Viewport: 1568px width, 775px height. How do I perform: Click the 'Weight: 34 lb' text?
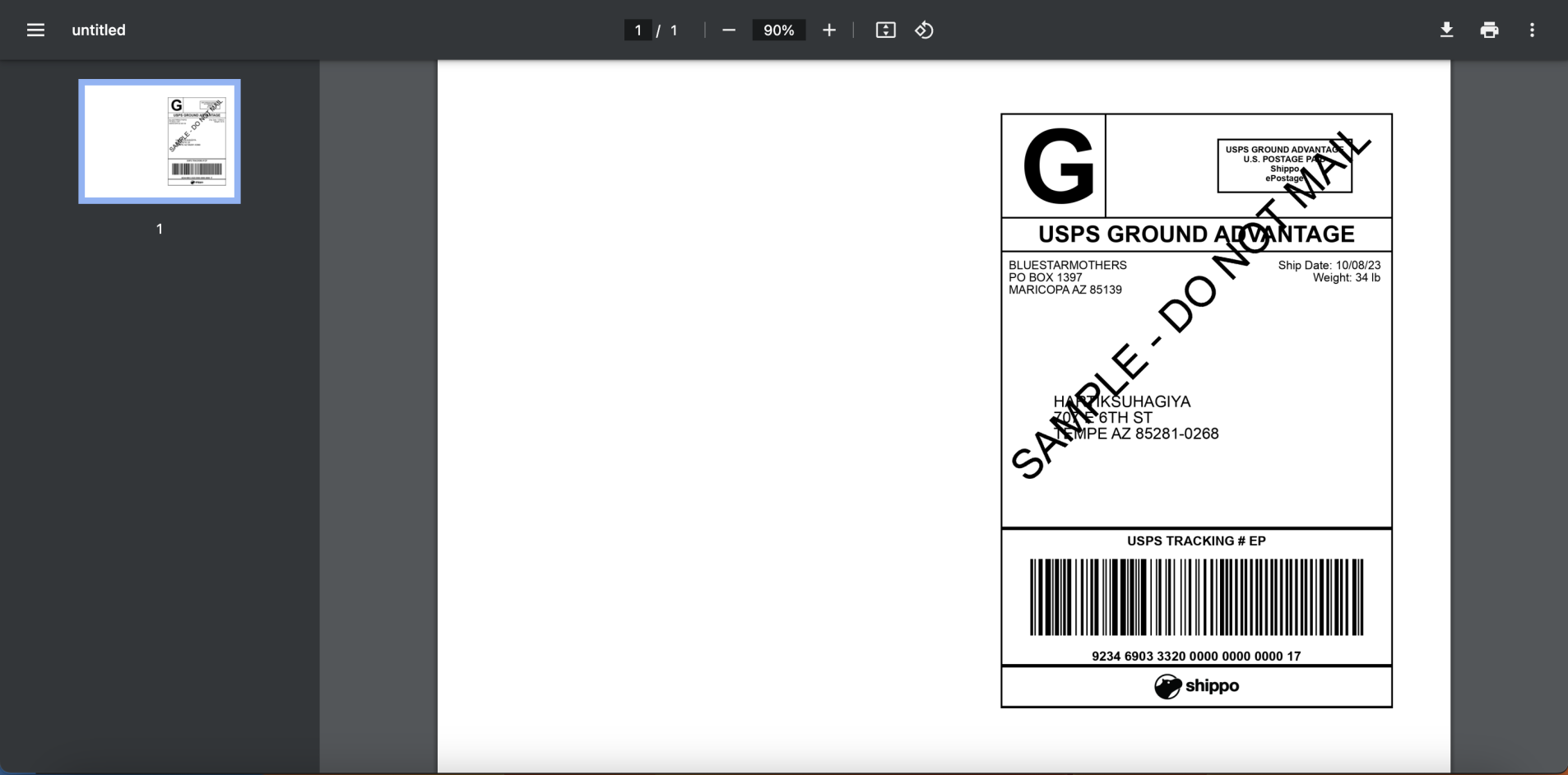[x=1347, y=277]
